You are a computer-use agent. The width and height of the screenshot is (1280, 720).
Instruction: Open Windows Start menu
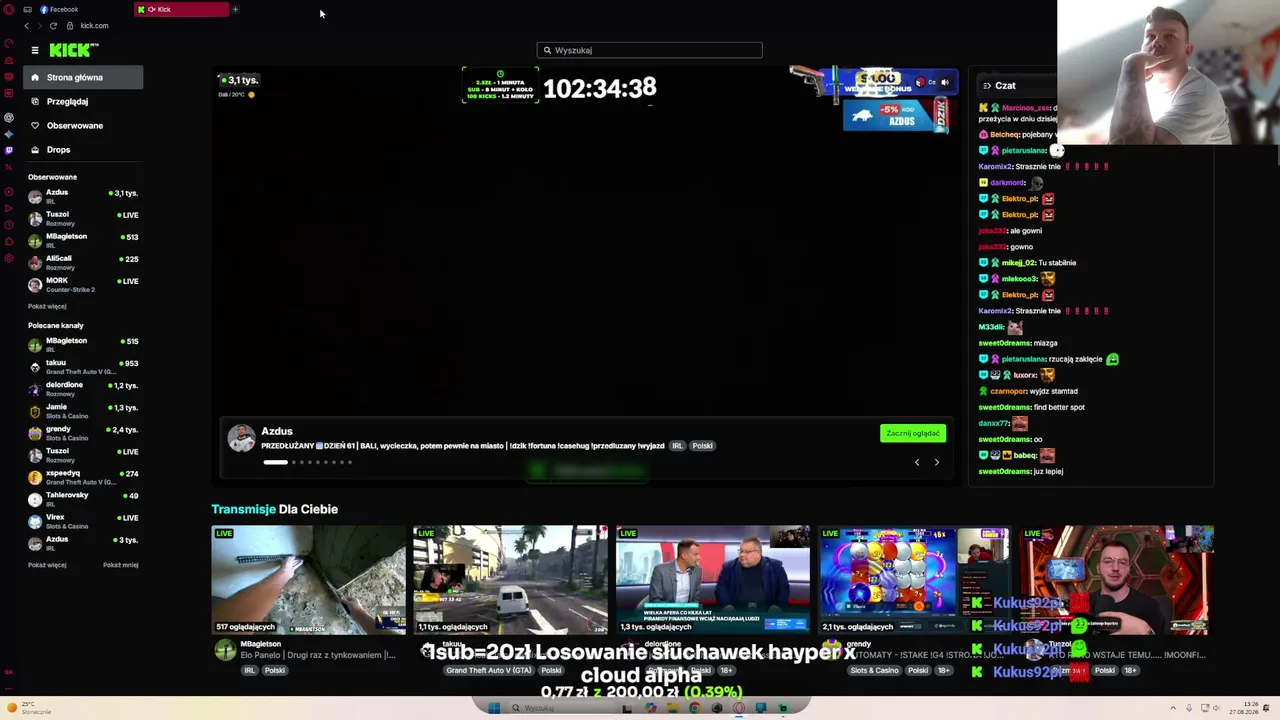(494, 708)
